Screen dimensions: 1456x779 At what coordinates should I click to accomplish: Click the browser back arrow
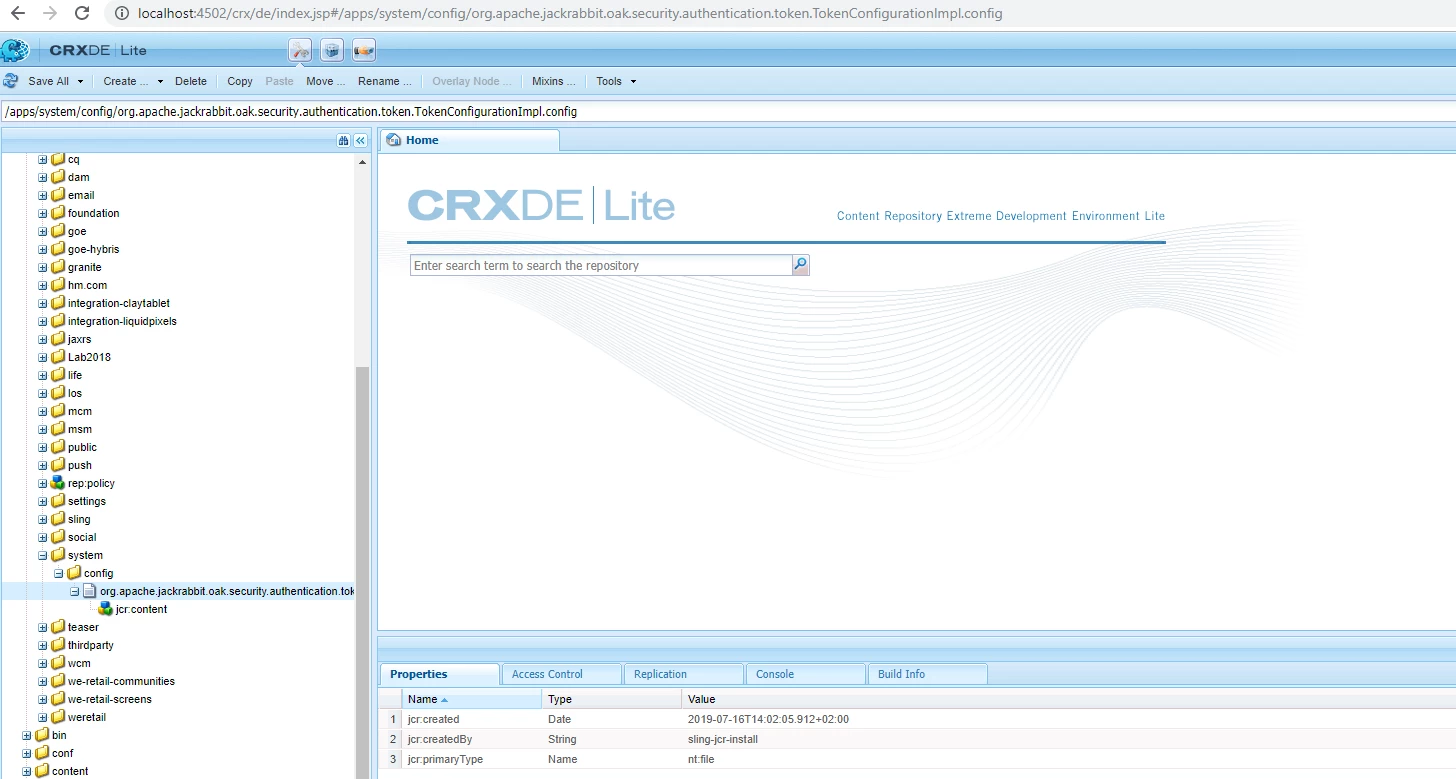(x=17, y=14)
